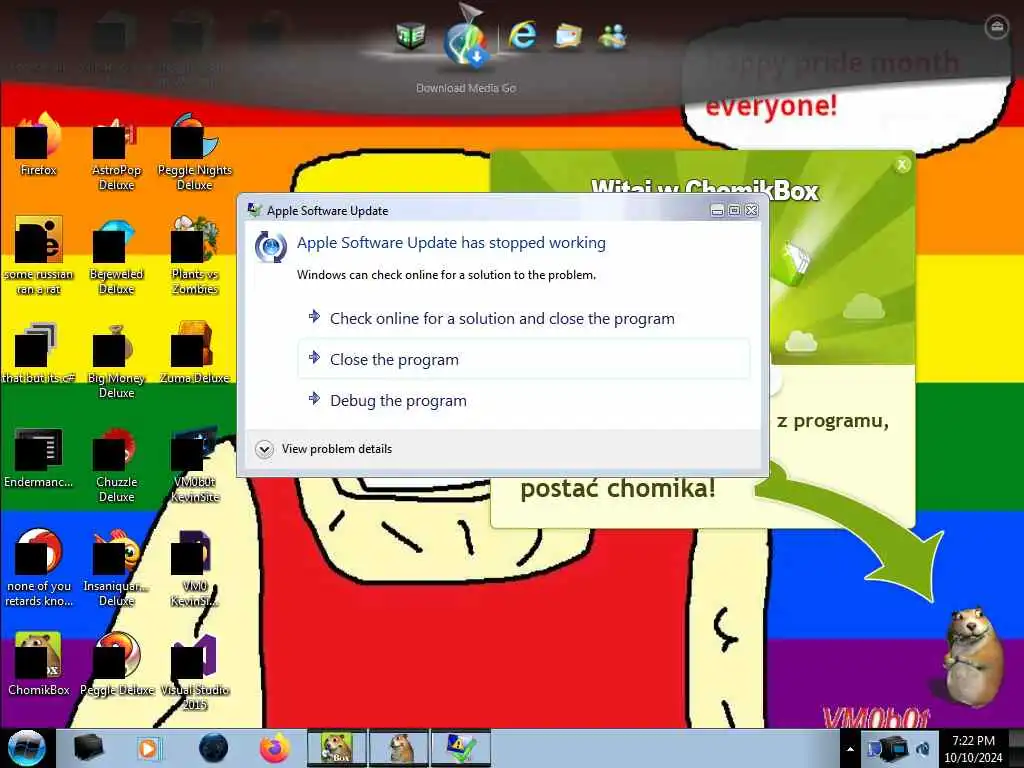Switch to Apple Software Update taskbar button
The width and height of the screenshot is (1024, 768).
click(461, 748)
